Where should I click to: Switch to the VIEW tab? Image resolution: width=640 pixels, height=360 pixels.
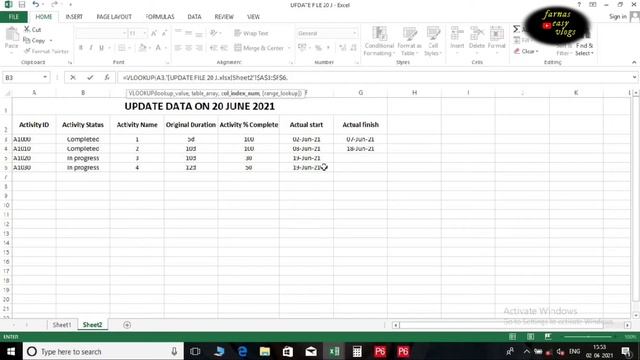(x=253, y=17)
